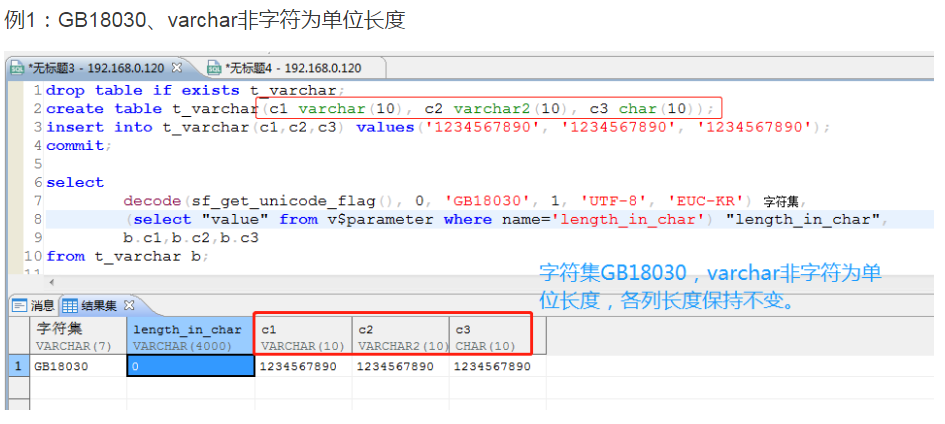
Task: Close the 无标题3 editor tab
Action: click(177, 68)
